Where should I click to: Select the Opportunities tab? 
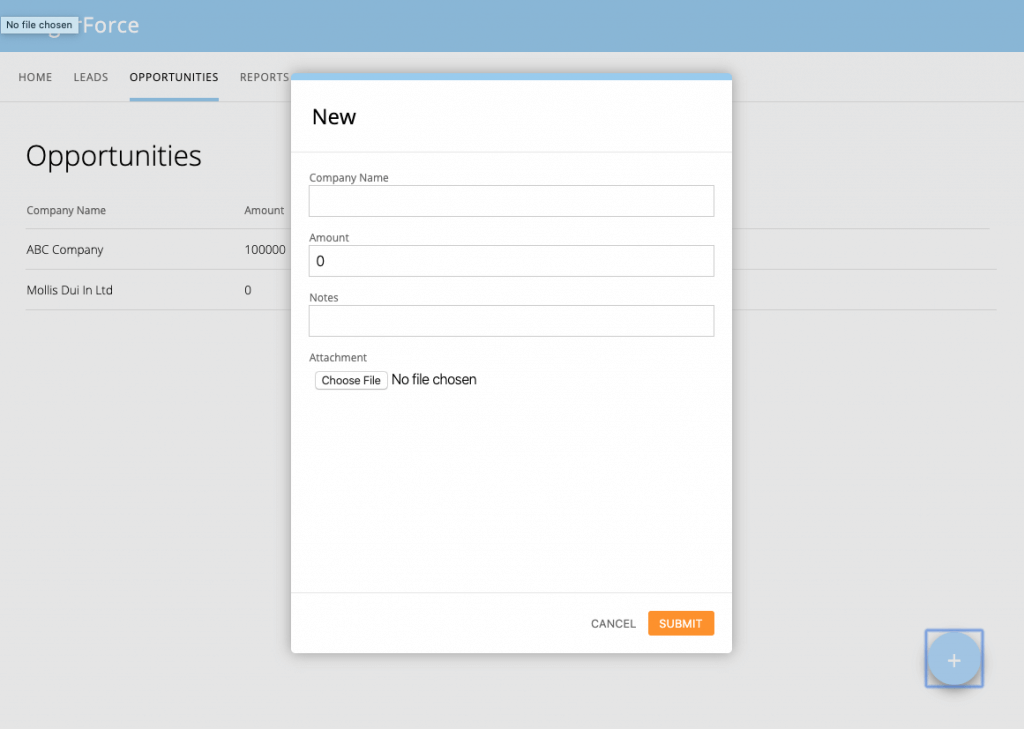coord(174,77)
